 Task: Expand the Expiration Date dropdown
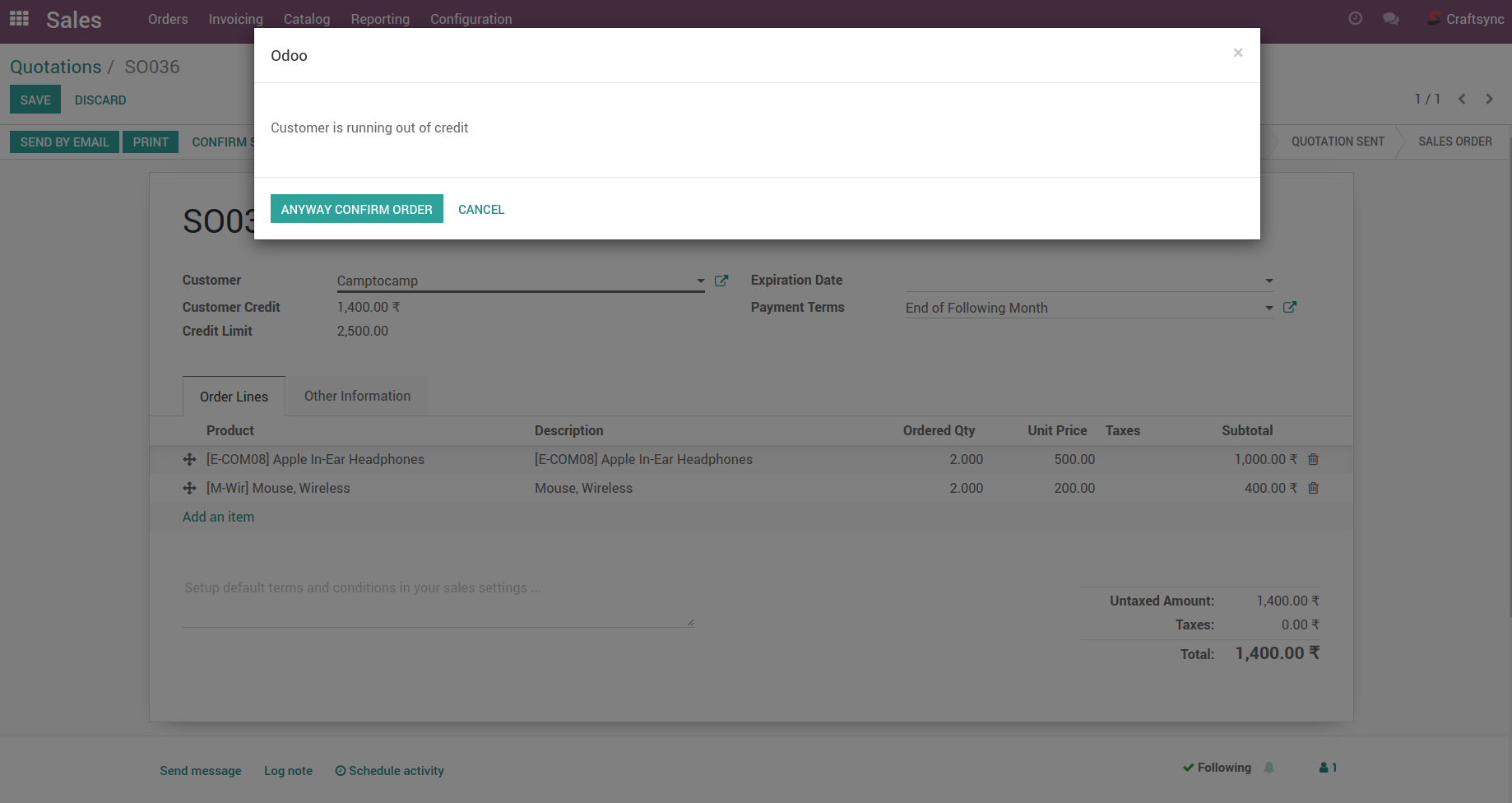pyautogui.click(x=1269, y=281)
